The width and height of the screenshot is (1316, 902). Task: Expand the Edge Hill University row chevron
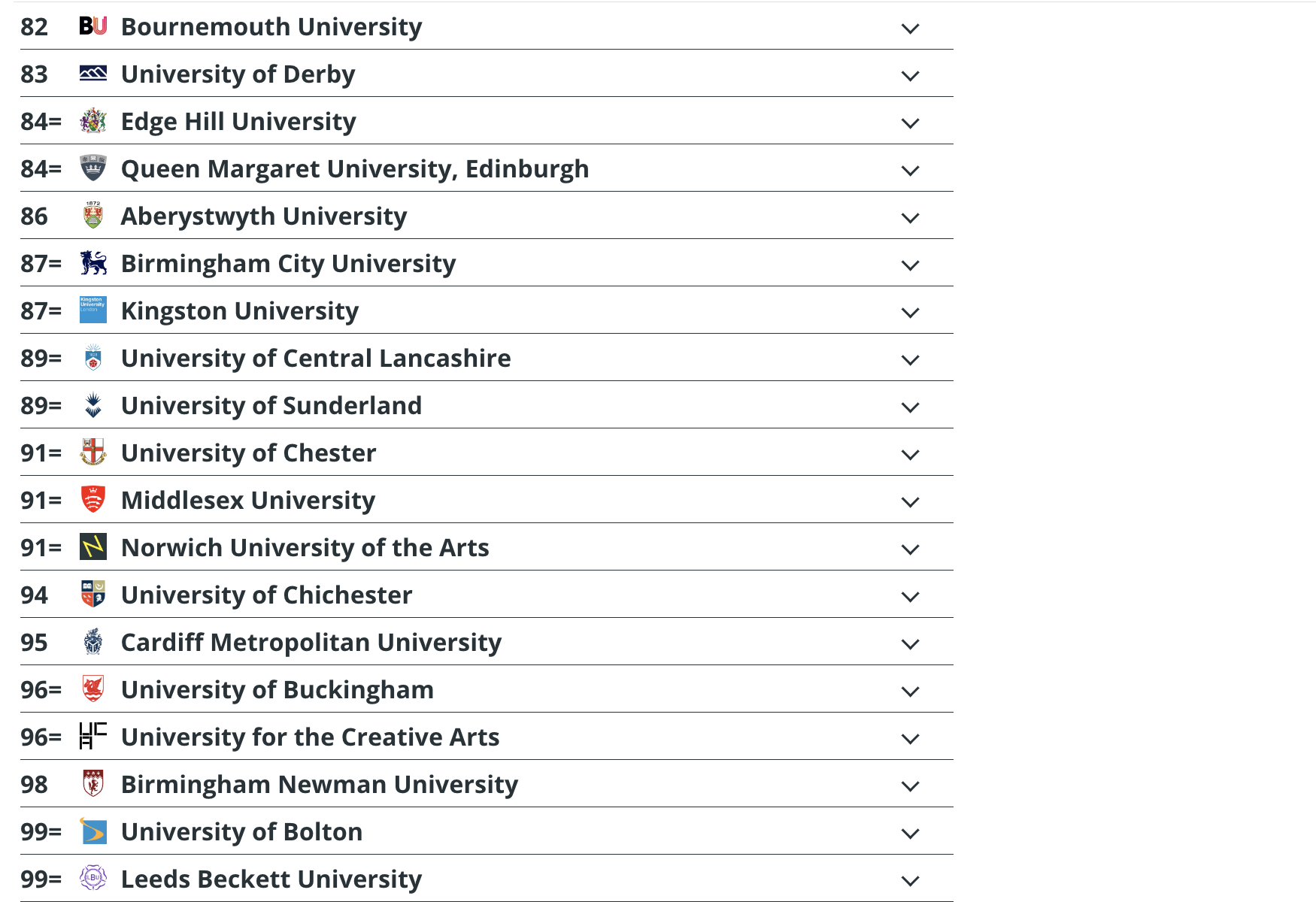[910, 123]
